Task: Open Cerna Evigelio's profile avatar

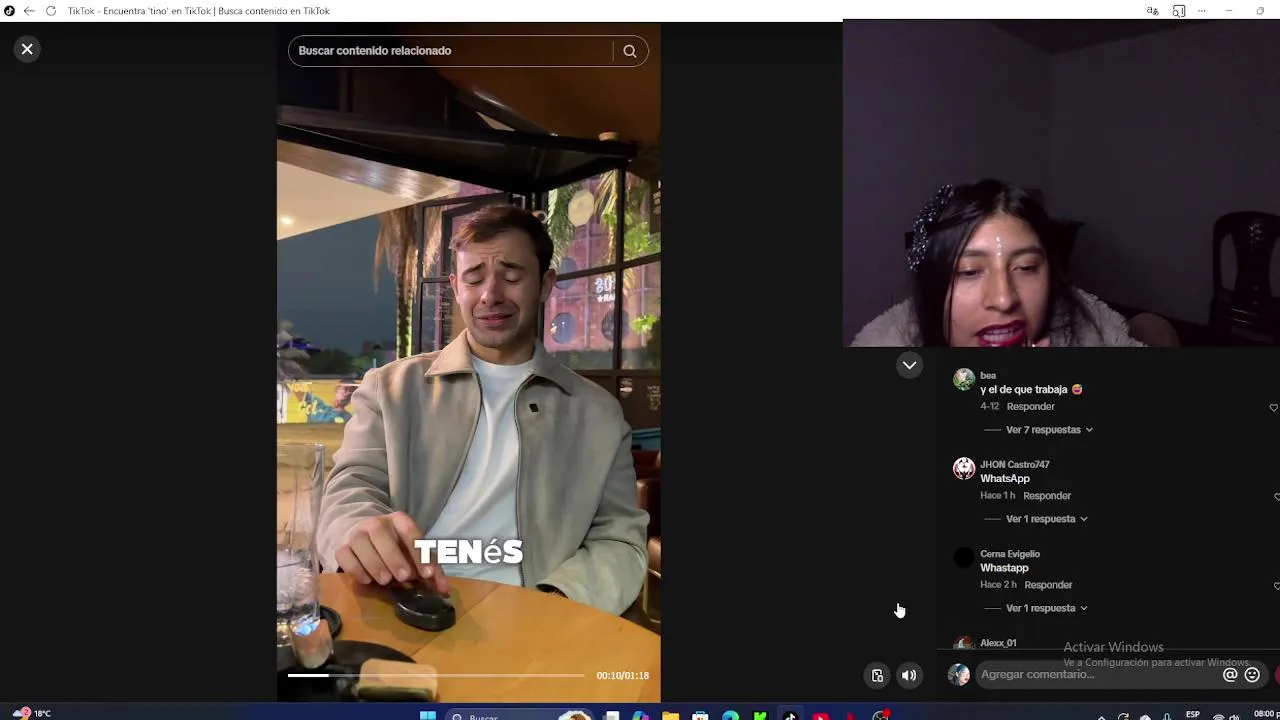Action: [964, 557]
